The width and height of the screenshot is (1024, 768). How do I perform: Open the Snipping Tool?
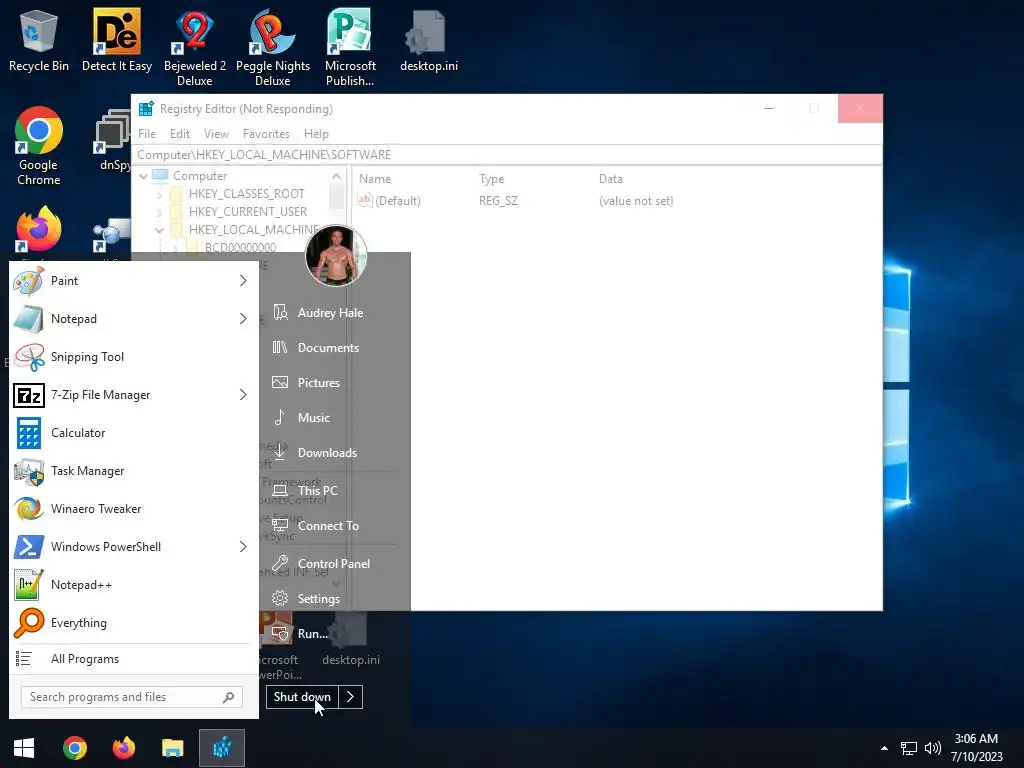point(131,357)
